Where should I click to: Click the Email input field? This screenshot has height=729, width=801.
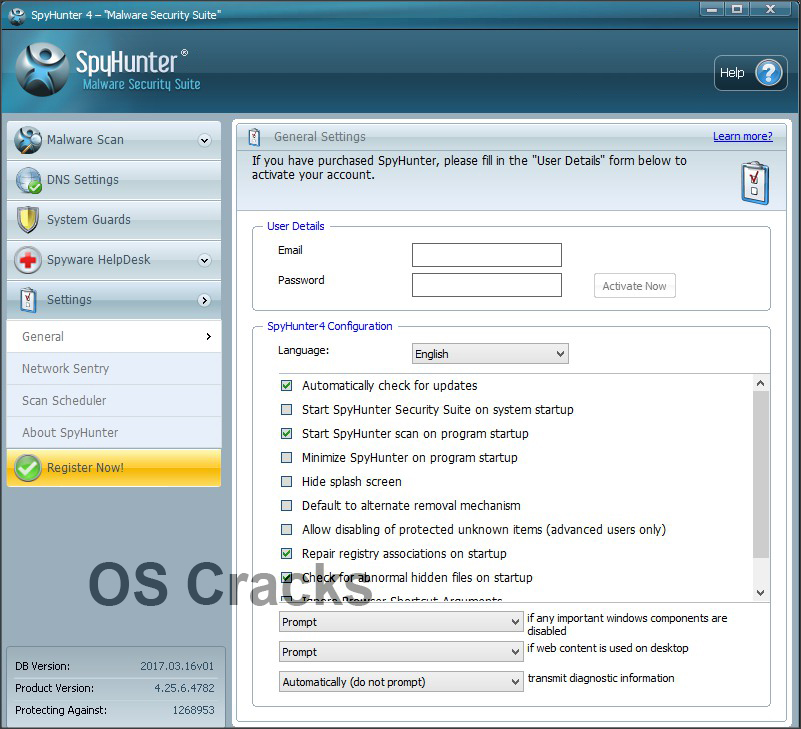point(487,255)
